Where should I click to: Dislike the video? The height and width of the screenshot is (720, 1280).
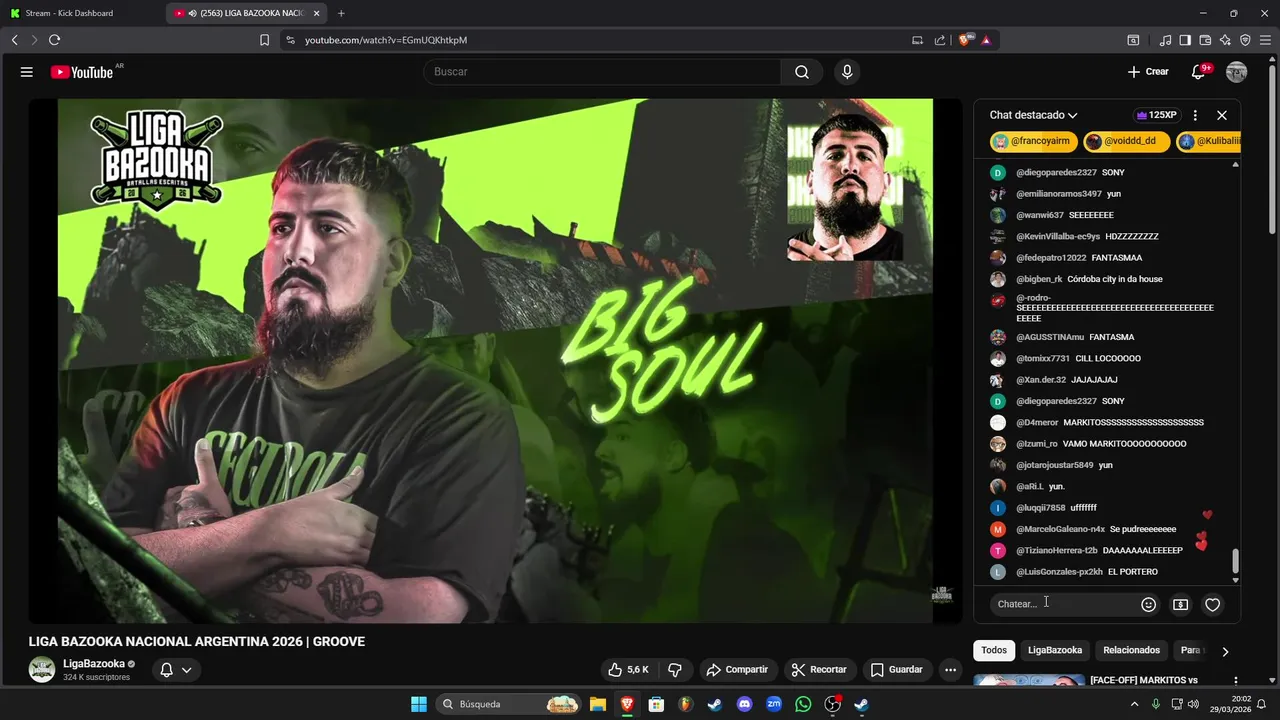676,670
